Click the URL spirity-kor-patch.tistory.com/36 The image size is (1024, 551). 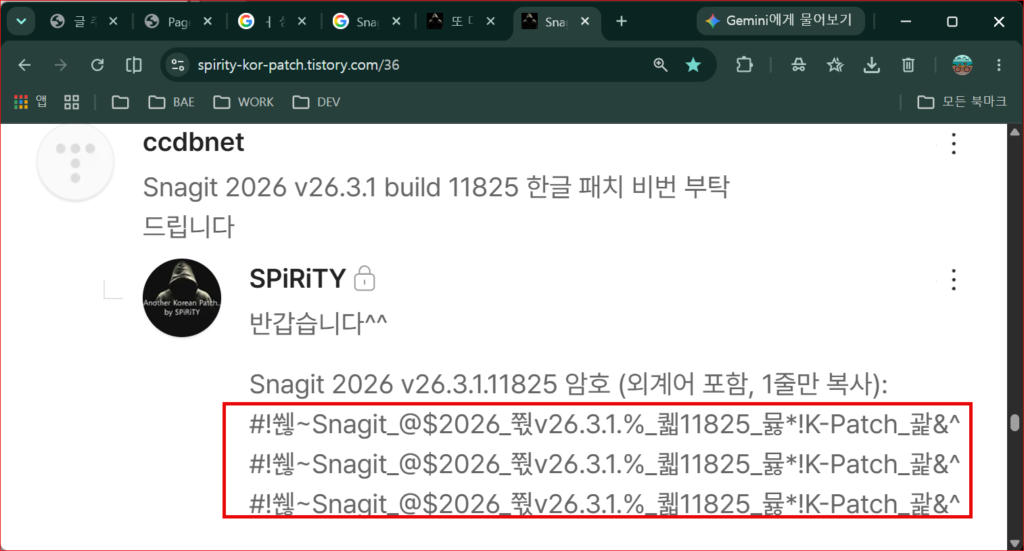tap(298, 65)
